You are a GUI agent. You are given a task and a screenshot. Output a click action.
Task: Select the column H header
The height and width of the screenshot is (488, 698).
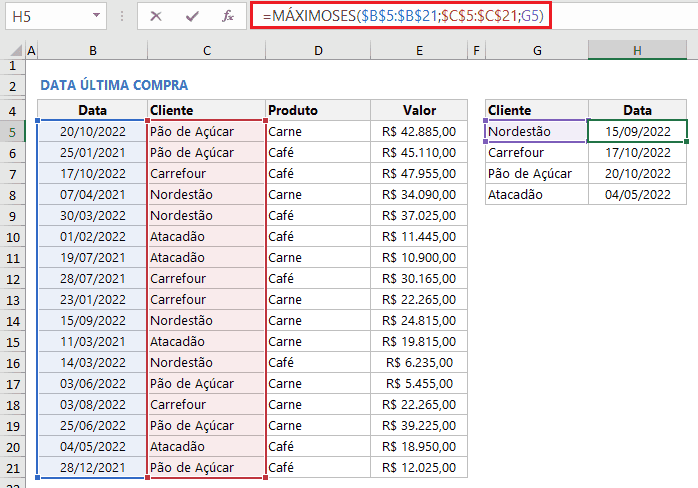coord(637,51)
